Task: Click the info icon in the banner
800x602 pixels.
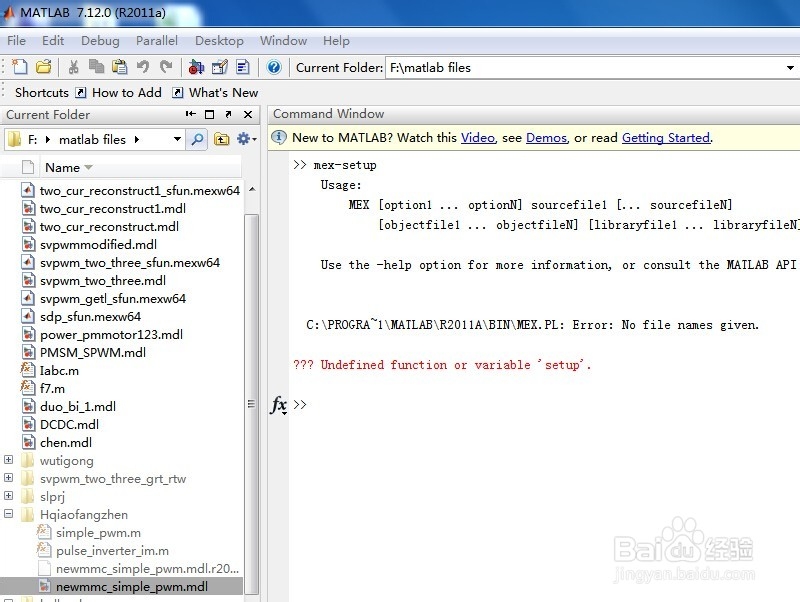Action: tap(279, 137)
